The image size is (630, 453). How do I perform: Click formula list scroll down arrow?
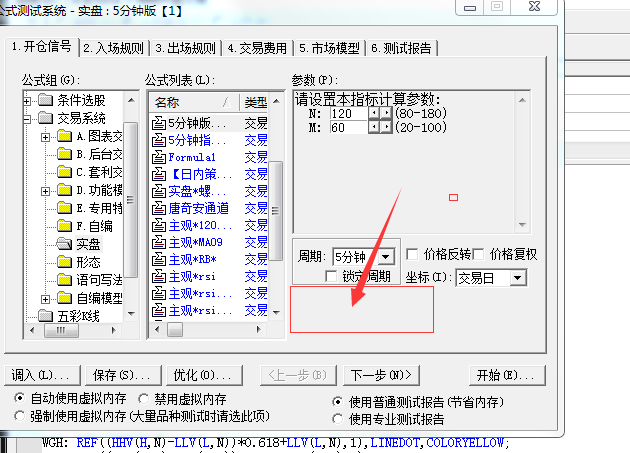point(276,312)
